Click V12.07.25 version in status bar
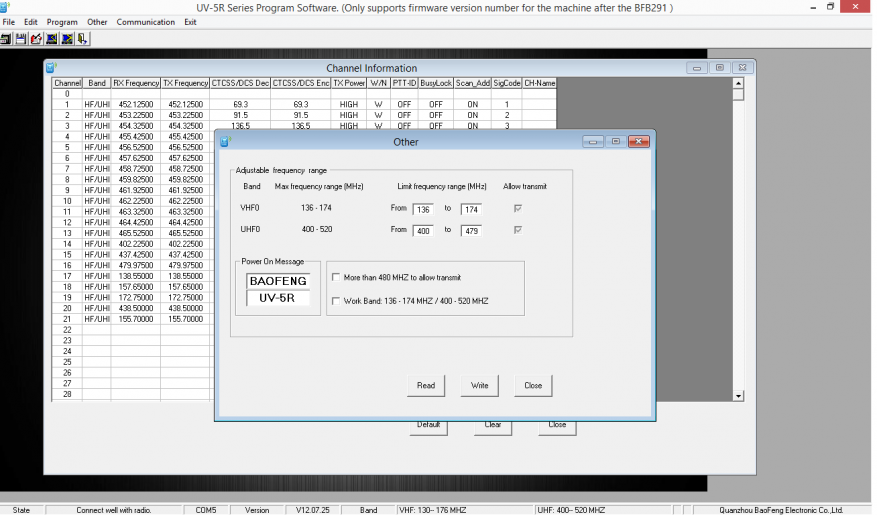Viewport: 877px width, 515px height. coord(313,510)
